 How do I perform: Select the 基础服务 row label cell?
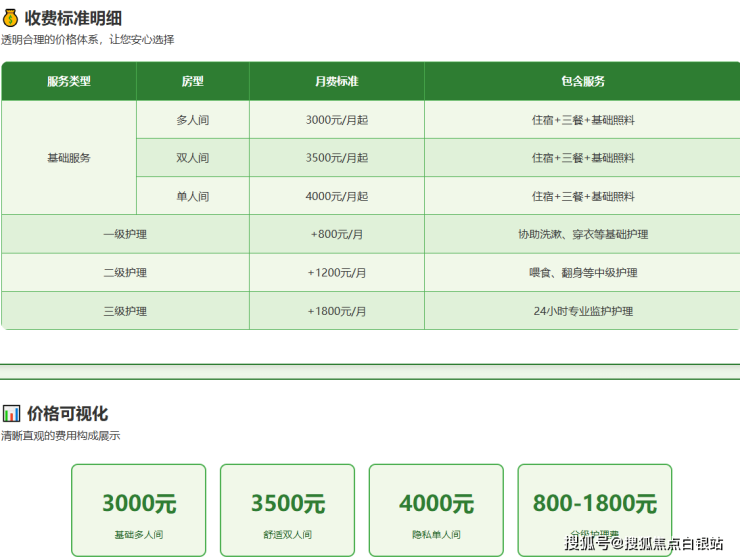69,158
